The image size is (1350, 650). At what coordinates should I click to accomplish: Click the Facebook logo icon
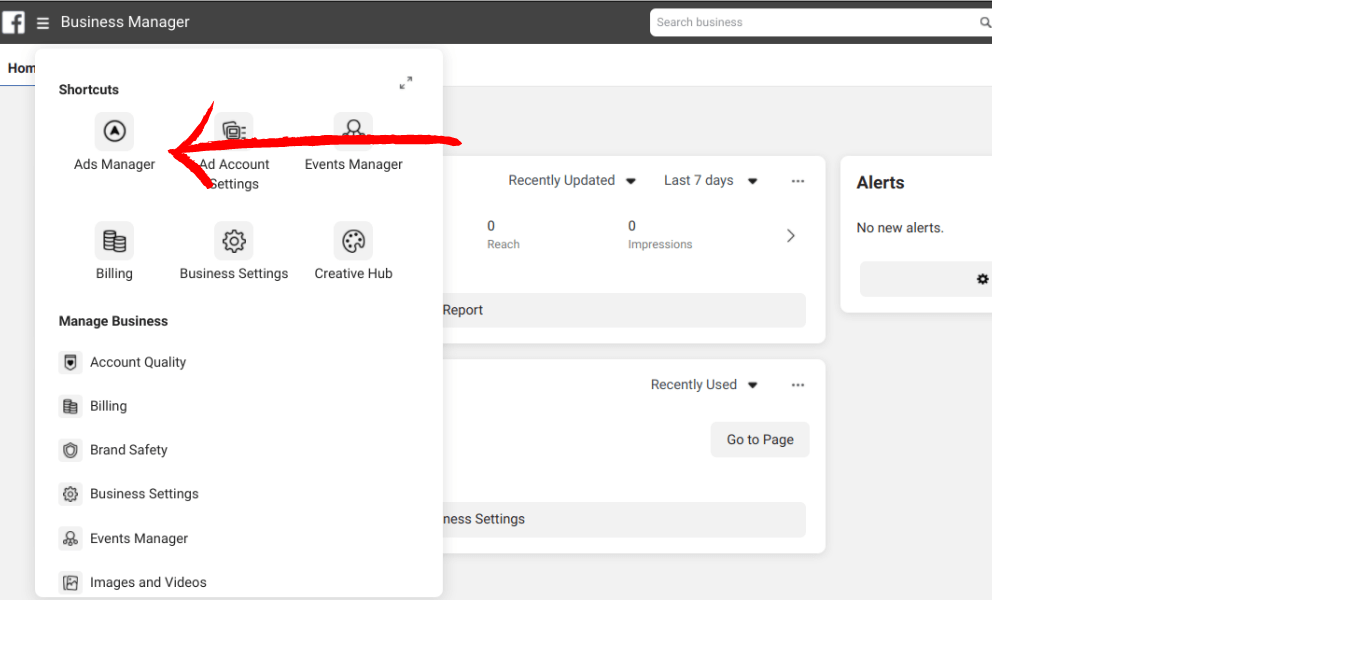tap(14, 22)
